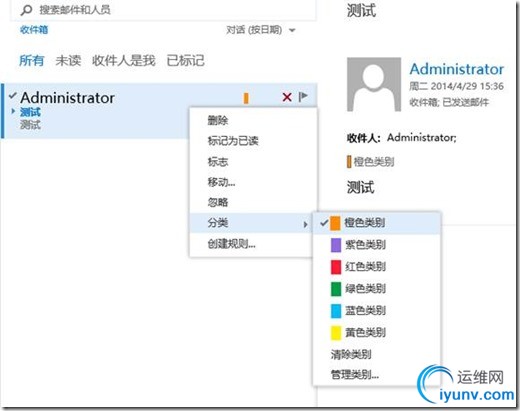The height and width of the screenshot is (411, 520).
Task: Select the 紫色类别 label text
Action: (x=365, y=245)
